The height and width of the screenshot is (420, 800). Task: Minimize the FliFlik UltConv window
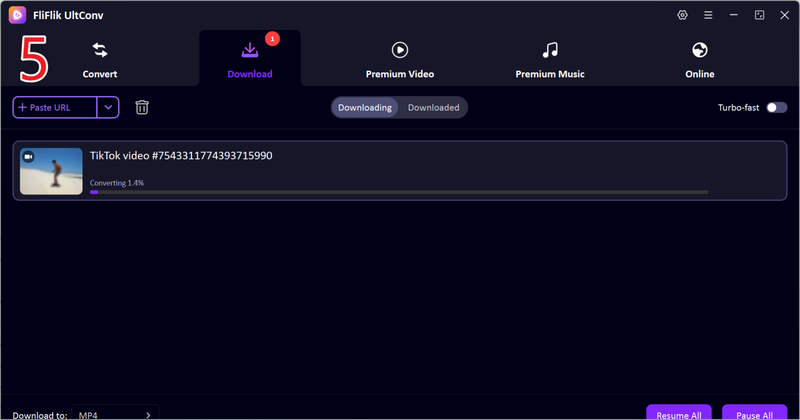pyautogui.click(x=734, y=15)
